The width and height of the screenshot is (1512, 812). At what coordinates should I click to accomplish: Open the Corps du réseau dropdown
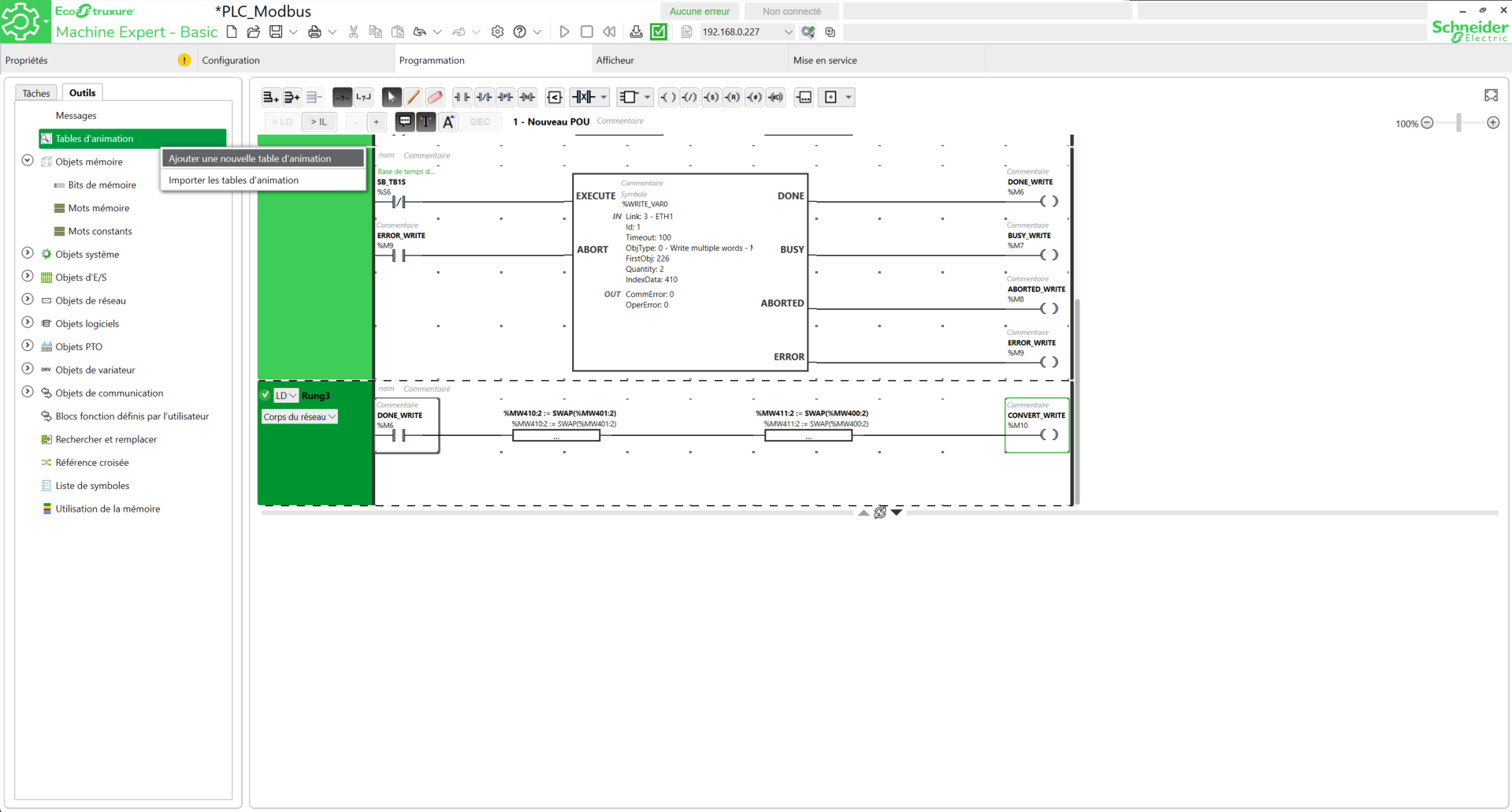coord(299,416)
